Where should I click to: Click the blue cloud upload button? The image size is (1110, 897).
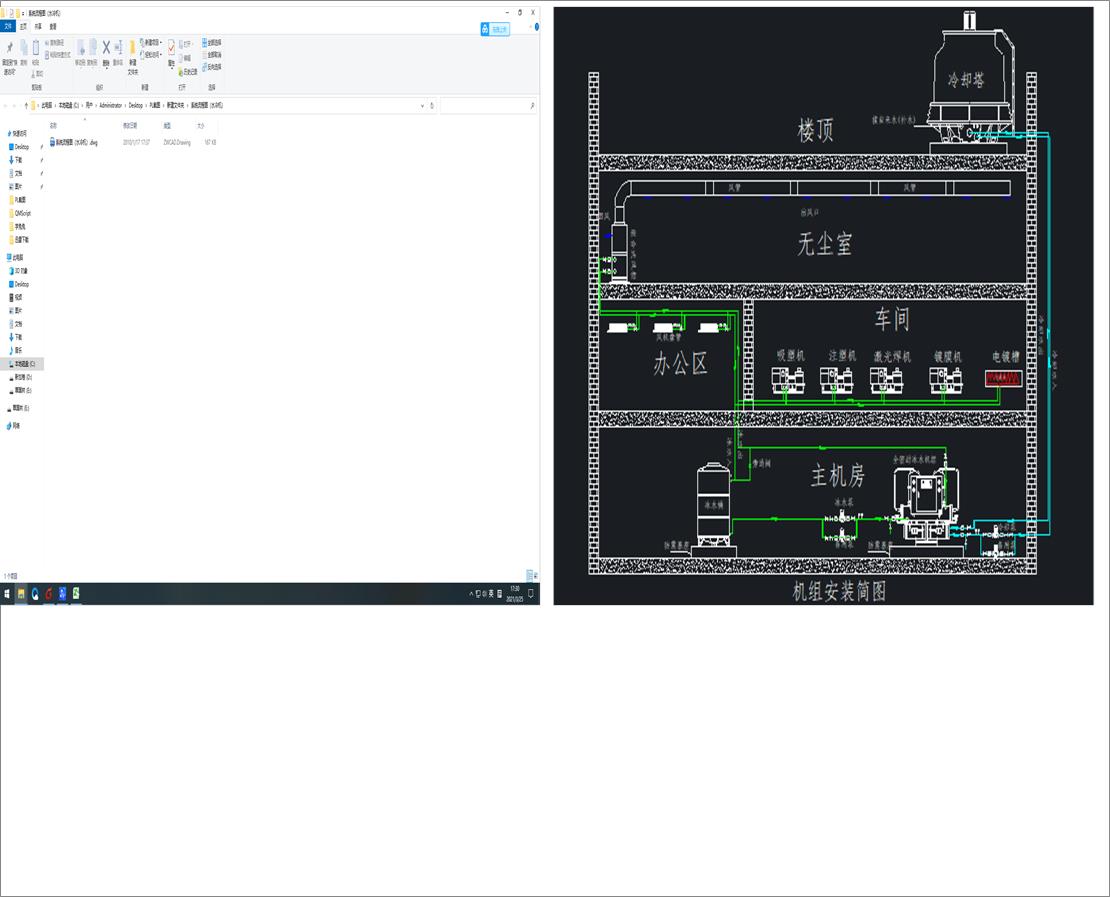(x=495, y=29)
